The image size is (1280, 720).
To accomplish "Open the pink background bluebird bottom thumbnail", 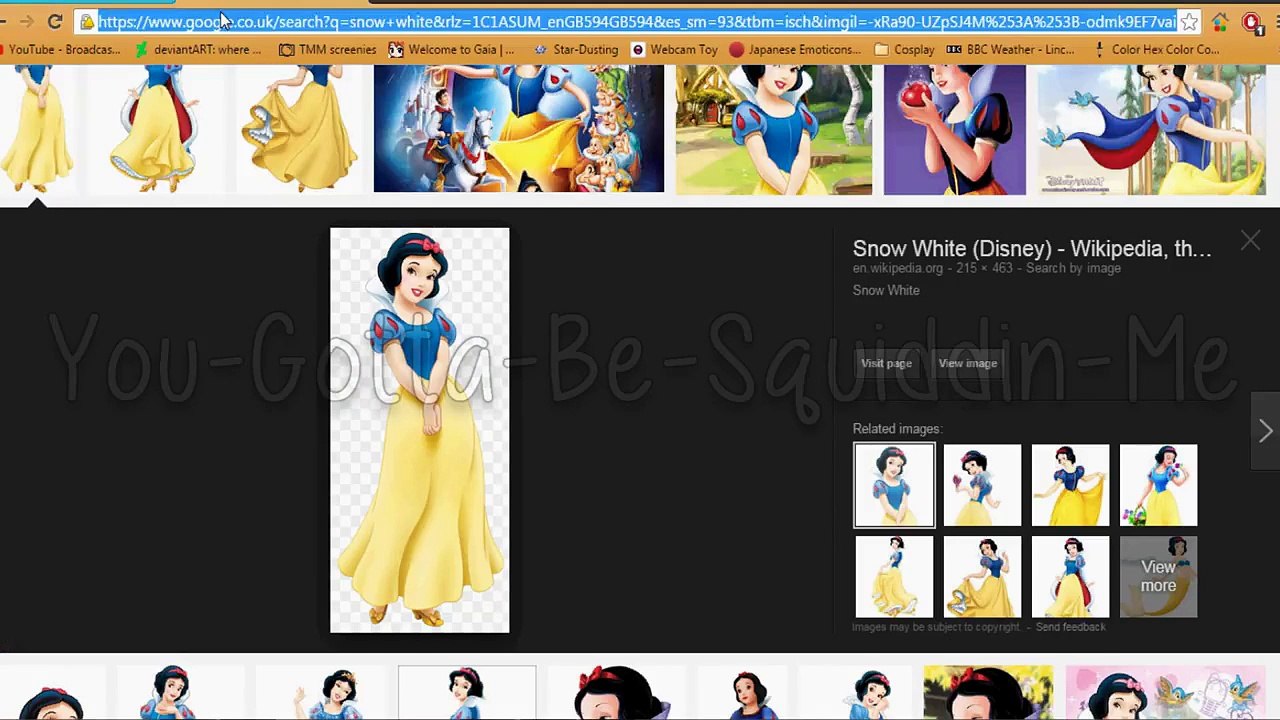I will [x=1165, y=693].
